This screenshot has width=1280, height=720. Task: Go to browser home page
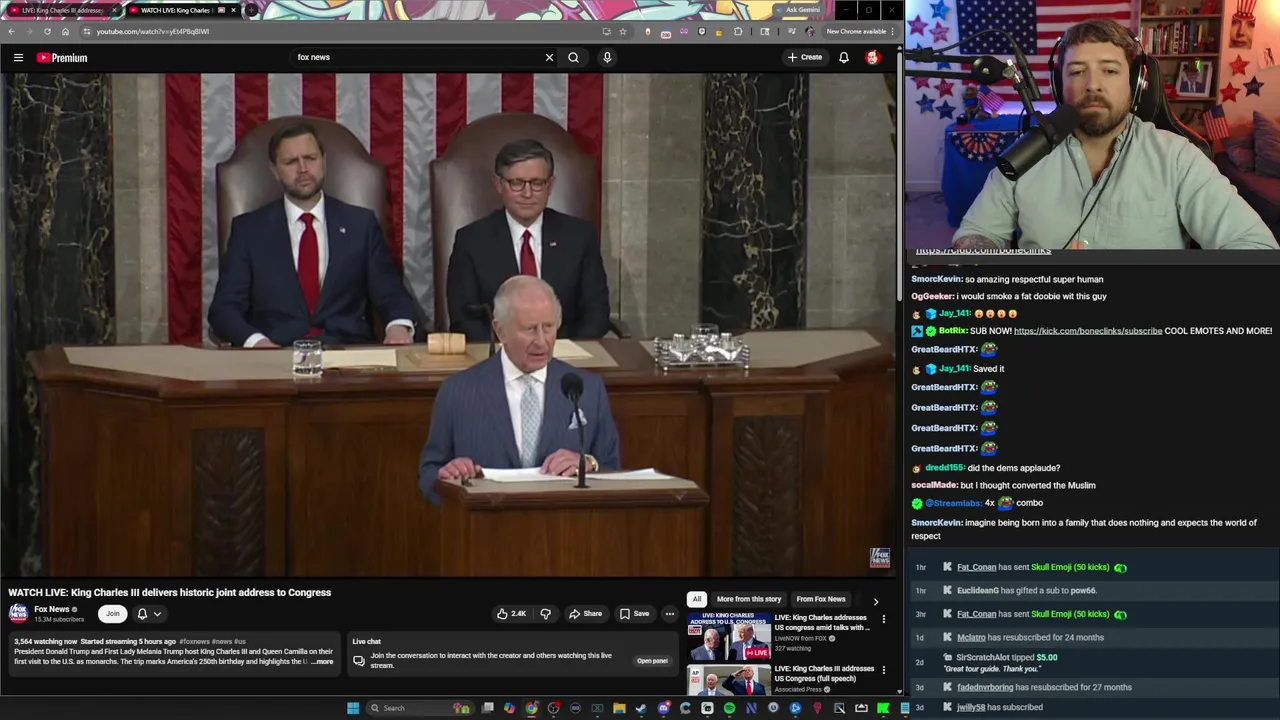coord(65,31)
